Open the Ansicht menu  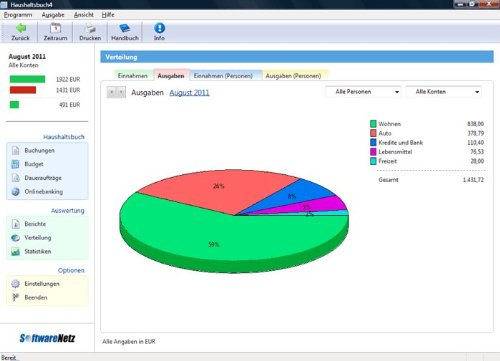(84, 15)
